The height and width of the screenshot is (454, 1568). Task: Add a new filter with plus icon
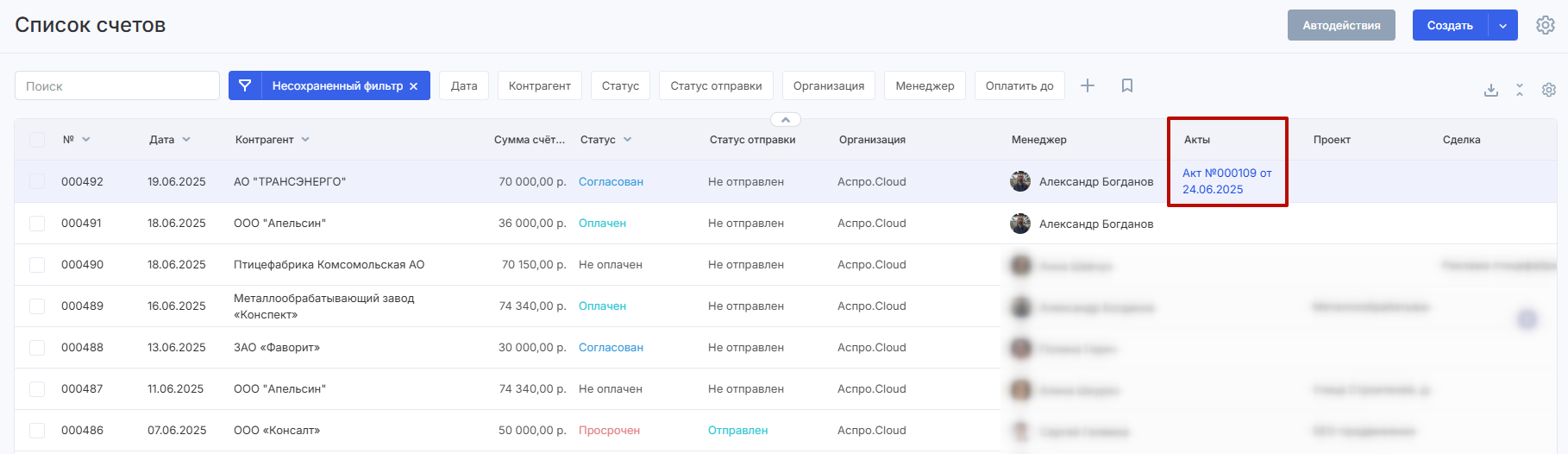1088,85
